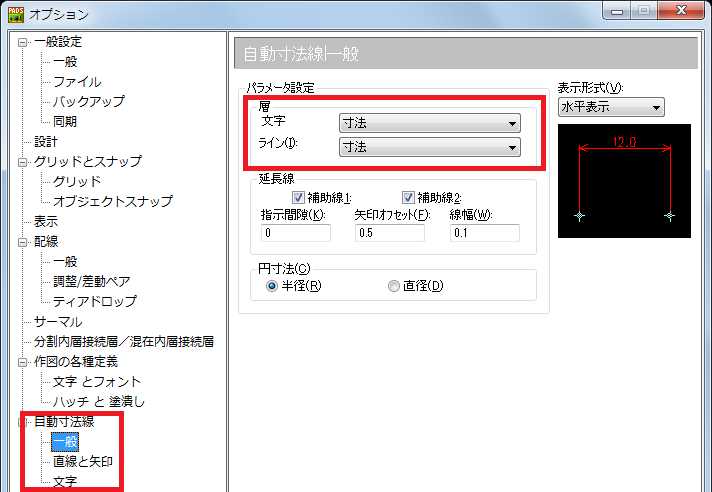Click the PADS application icon in title bar

(x=16, y=15)
